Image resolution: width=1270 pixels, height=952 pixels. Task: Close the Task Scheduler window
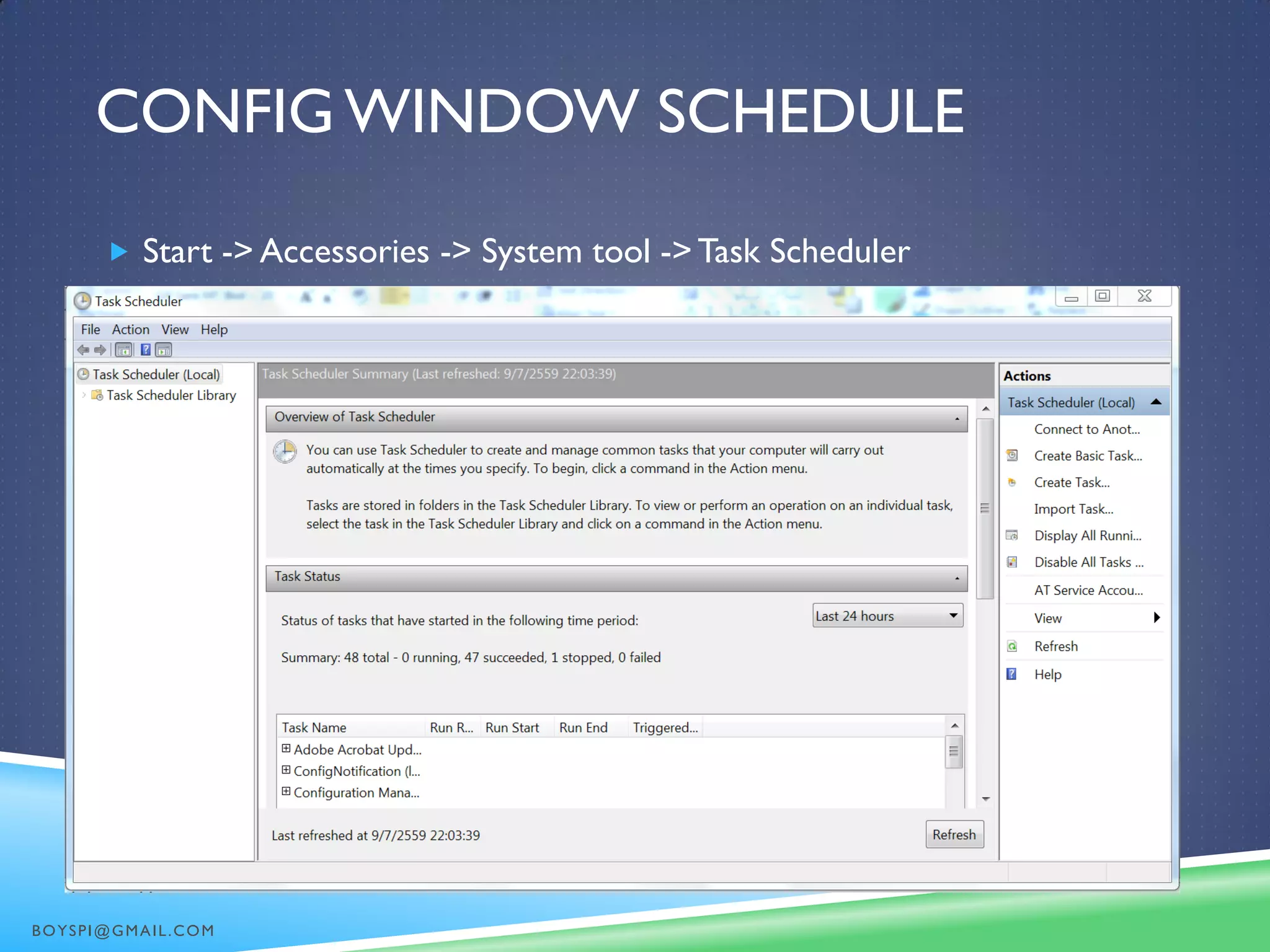[x=1144, y=296]
